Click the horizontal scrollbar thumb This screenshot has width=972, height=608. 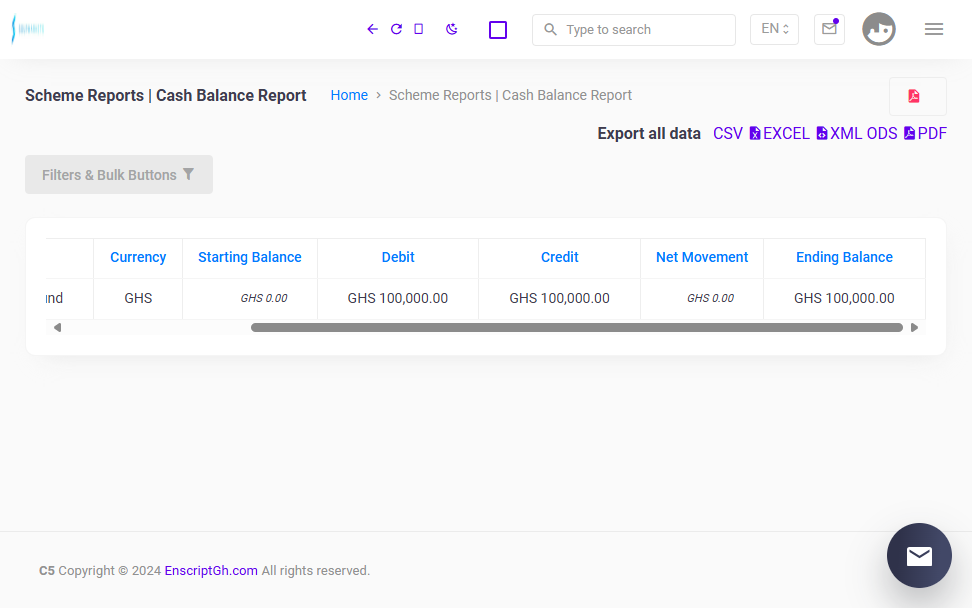pos(577,327)
